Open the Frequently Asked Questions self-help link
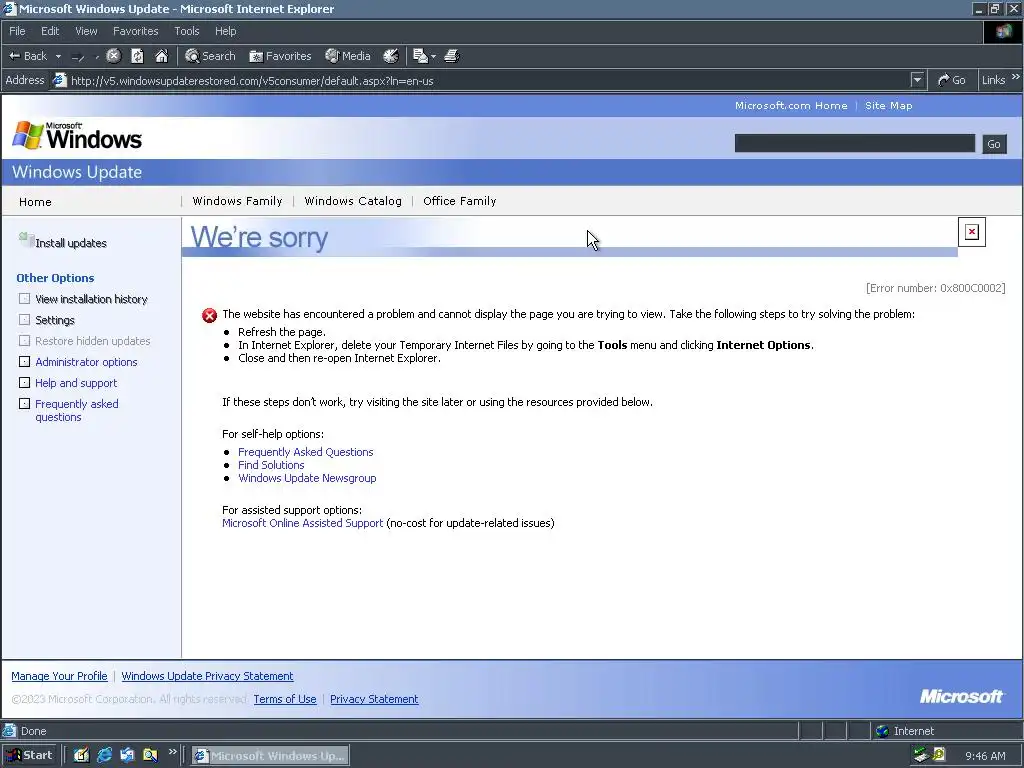The width and height of the screenshot is (1024, 768). [306, 452]
